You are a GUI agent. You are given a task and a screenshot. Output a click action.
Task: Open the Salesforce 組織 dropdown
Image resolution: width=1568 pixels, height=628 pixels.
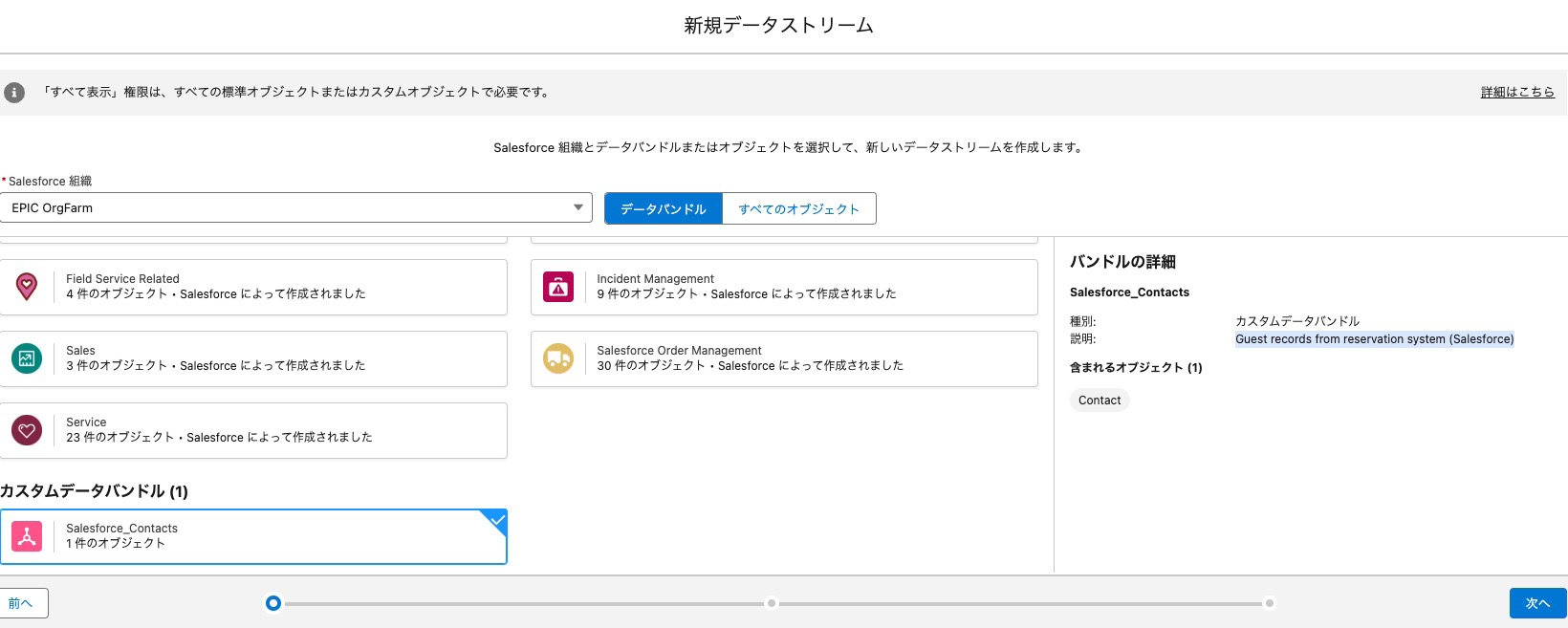coord(296,207)
